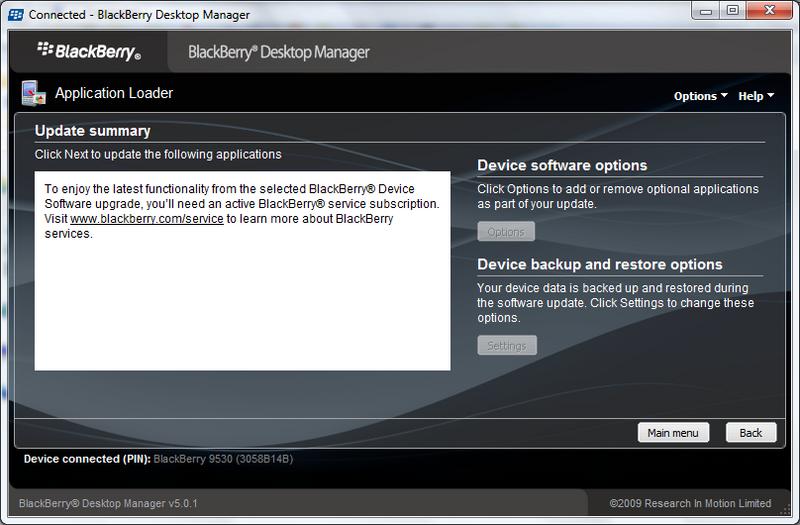The height and width of the screenshot is (525, 800).
Task: Click the BlackBerry logo in the header
Action: click(x=89, y=52)
